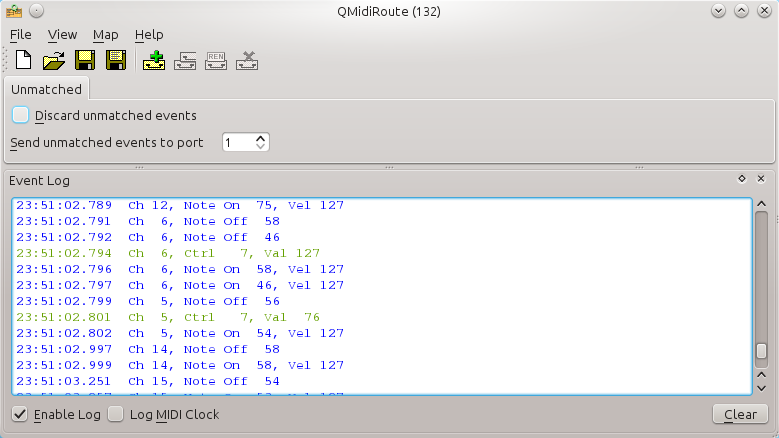Image resolution: width=779 pixels, height=438 pixels.
Task: Click the event log scrollbar up arrow
Action: [x=761, y=204]
